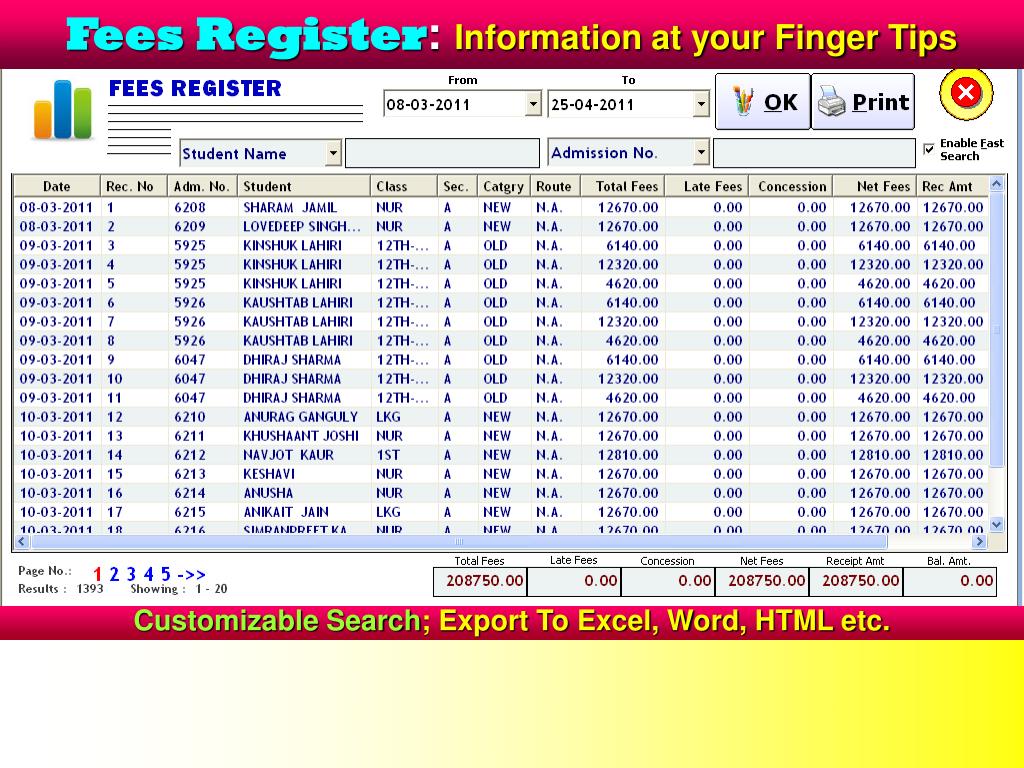
Task: Click table scroll down arrow
Action: (996, 524)
